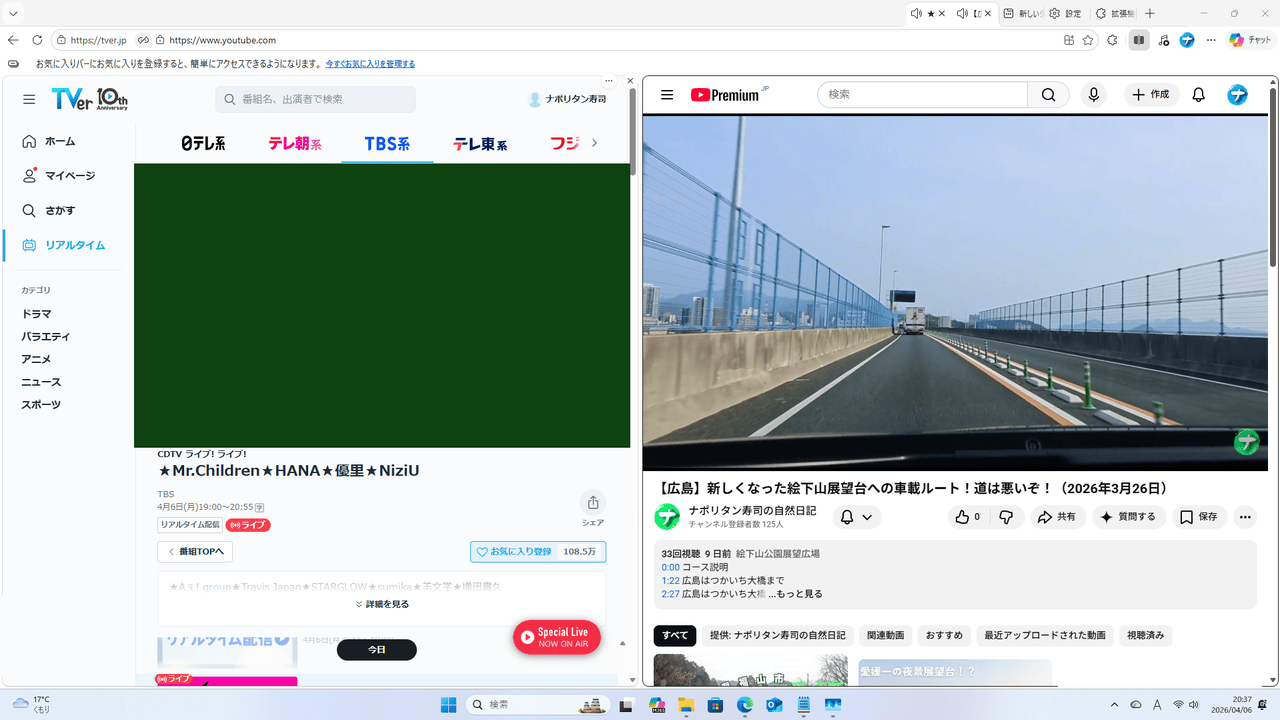Select the YouTube voice search microphone icon
This screenshot has width=1280, height=720.
(x=1093, y=94)
